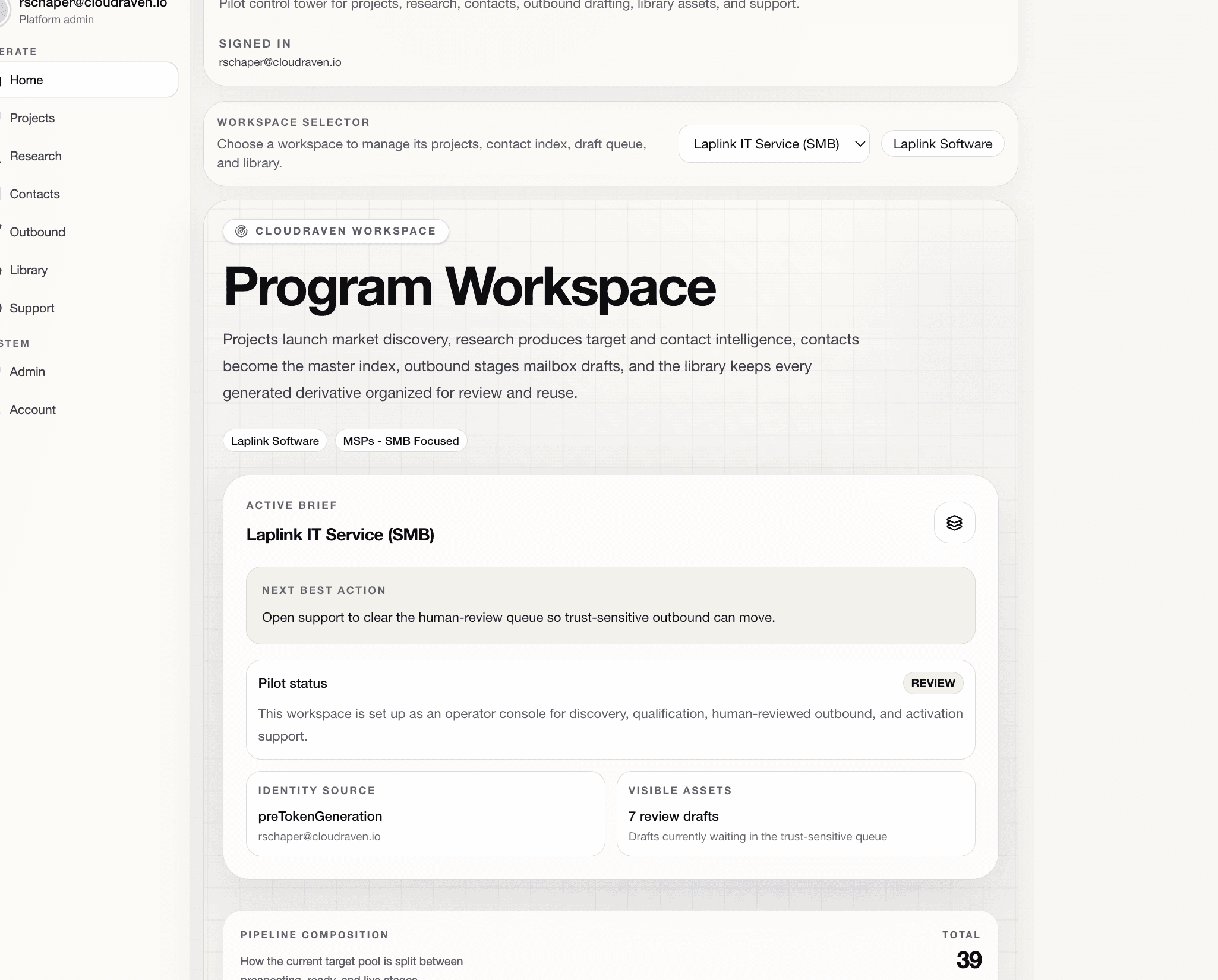Click the Laplink Software button beside the selector
This screenshot has height=980, width=1218.
942,144
